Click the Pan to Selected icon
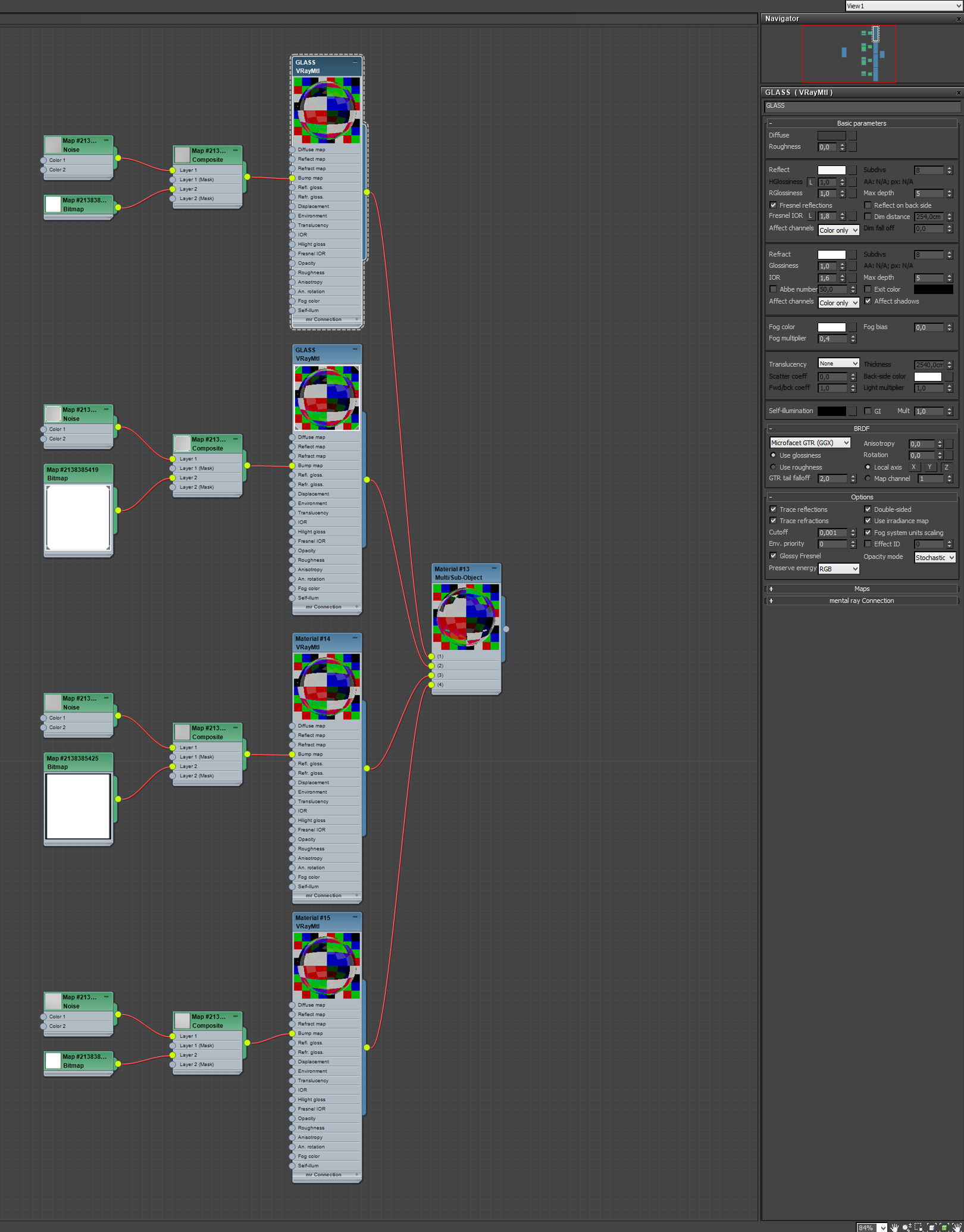 [x=957, y=1227]
